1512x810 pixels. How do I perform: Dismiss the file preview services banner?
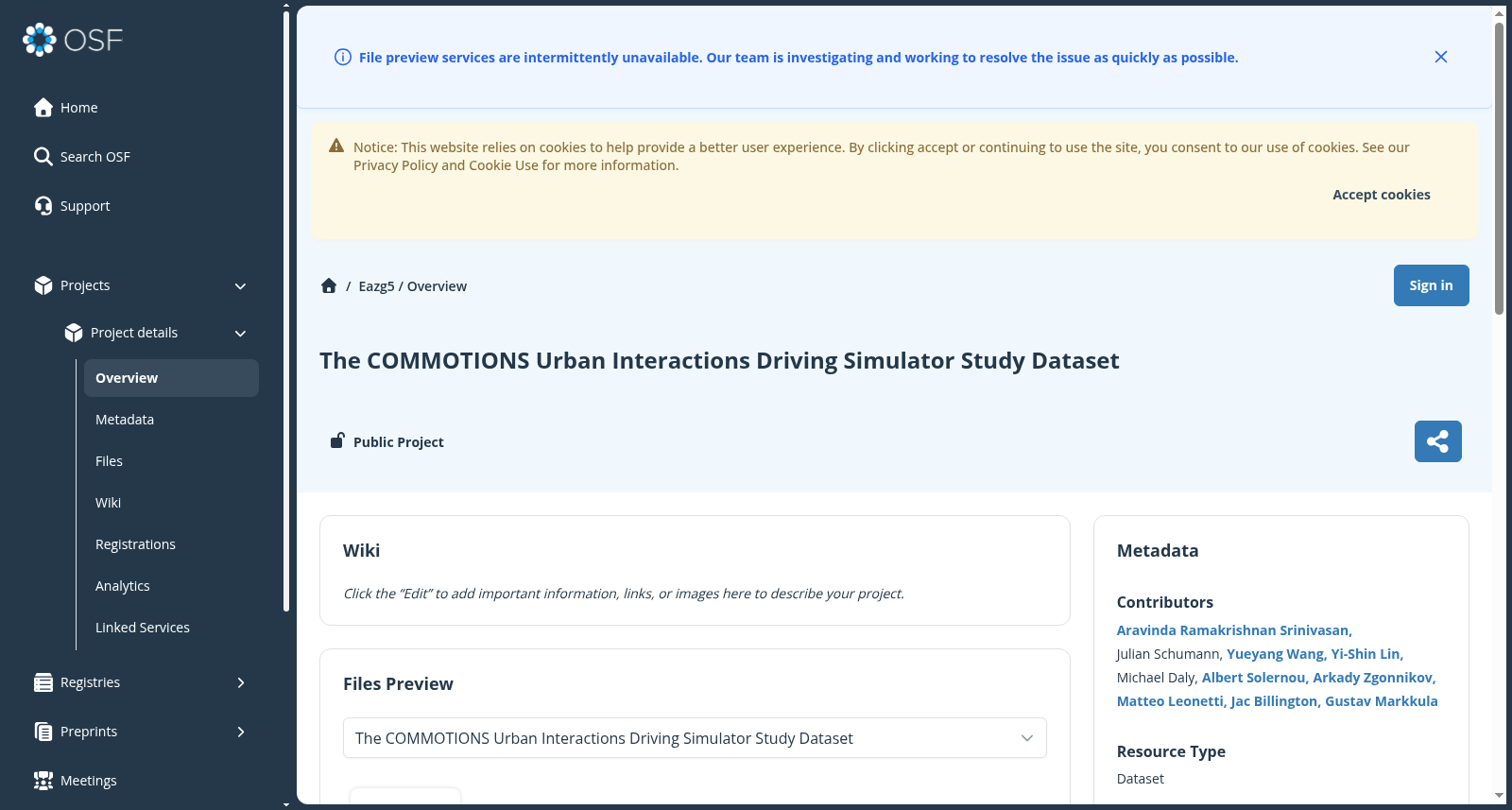point(1441,57)
